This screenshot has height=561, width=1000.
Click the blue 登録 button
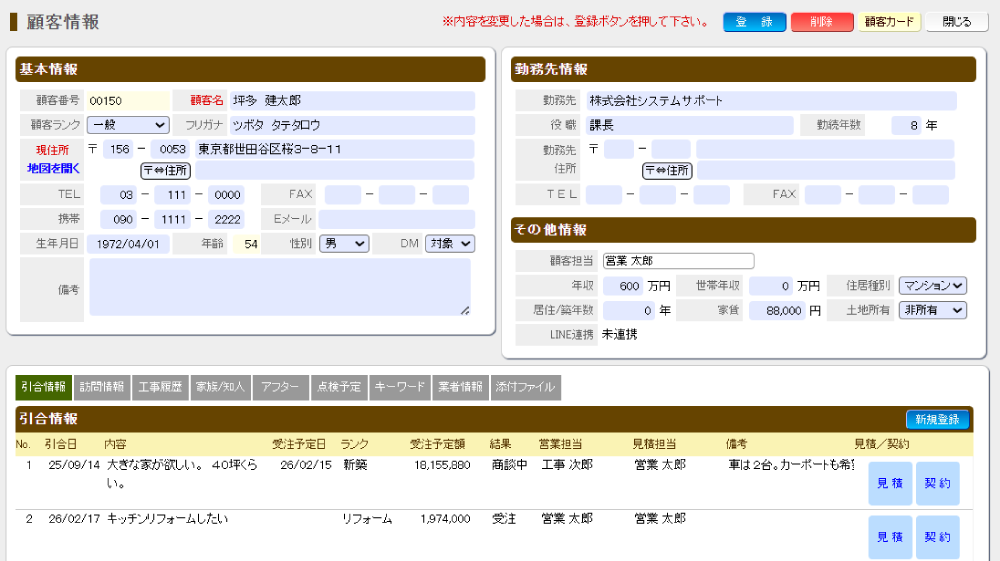tap(754, 22)
